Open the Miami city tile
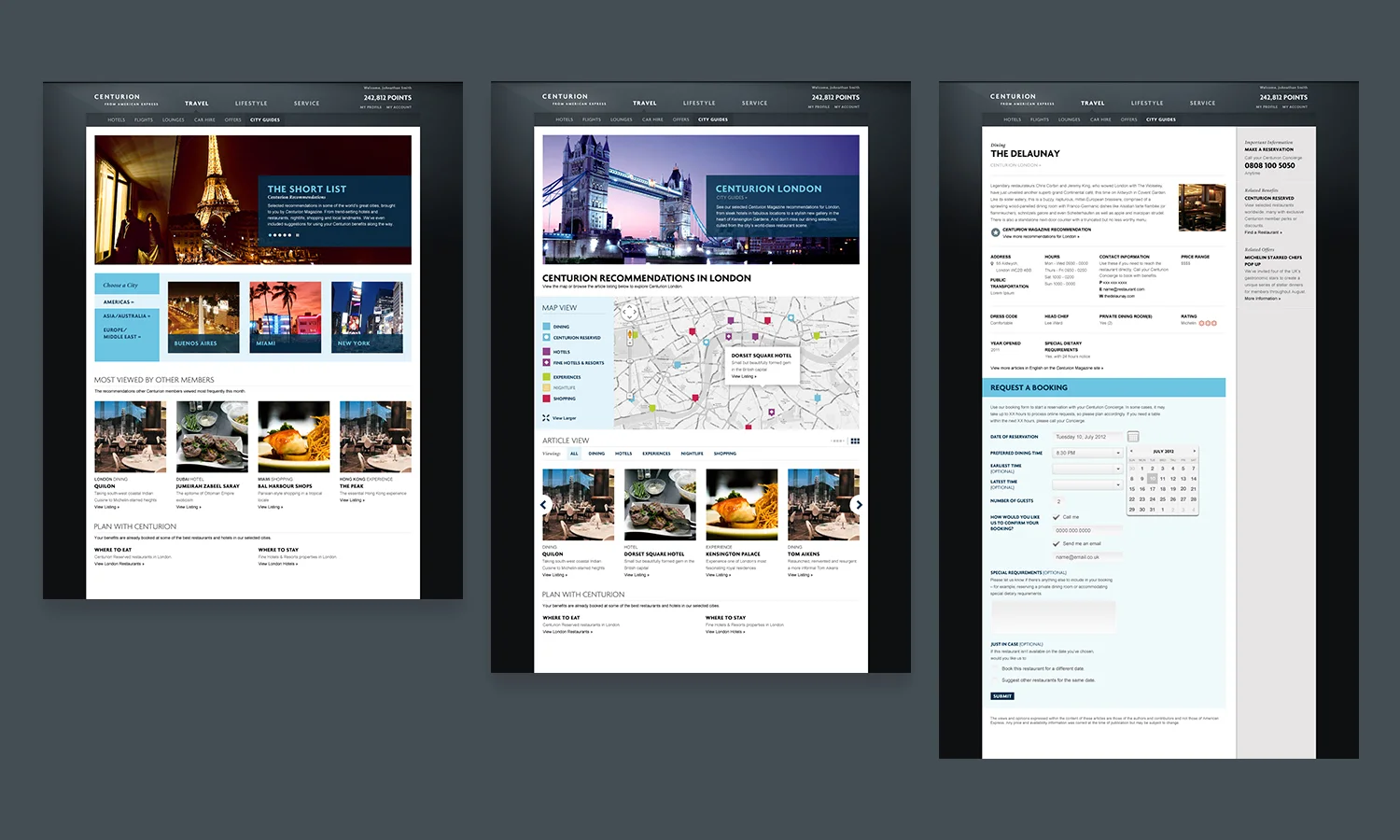Image resolution: width=1400 pixels, height=840 pixels. click(x=286, y=317)
